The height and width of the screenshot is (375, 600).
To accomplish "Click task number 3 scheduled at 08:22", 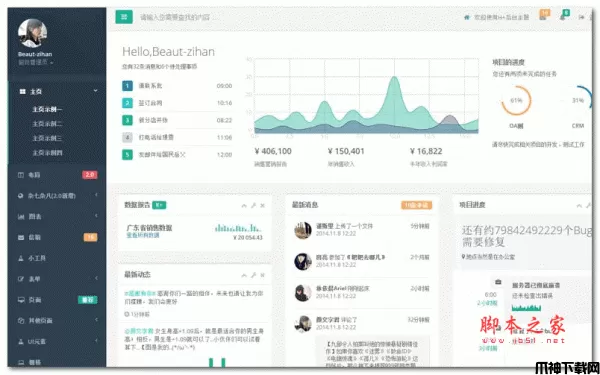I will (x=177, y=120).
